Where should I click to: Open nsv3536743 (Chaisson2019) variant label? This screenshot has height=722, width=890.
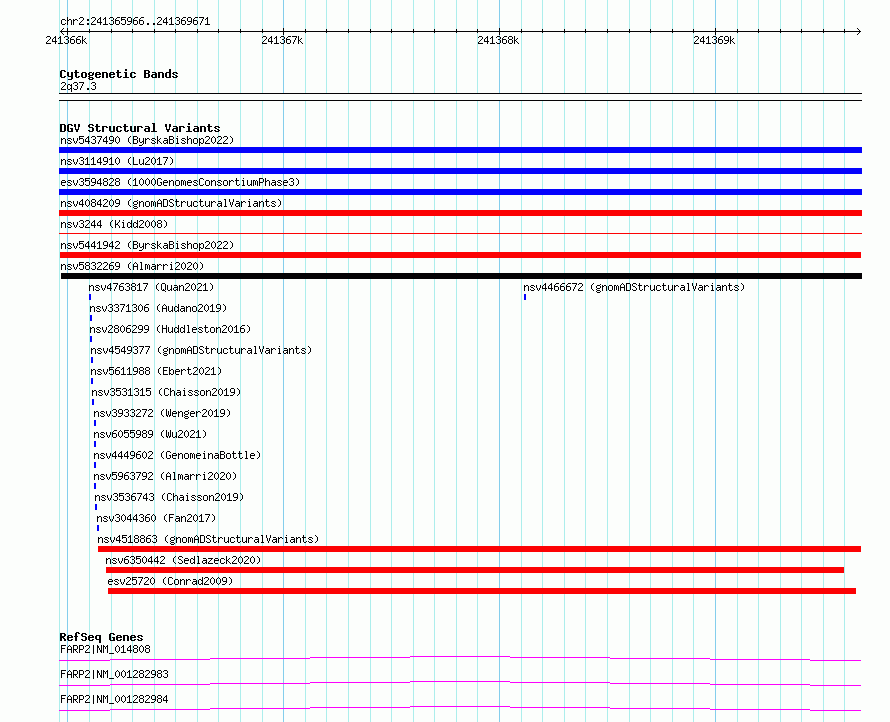[169, 497]
